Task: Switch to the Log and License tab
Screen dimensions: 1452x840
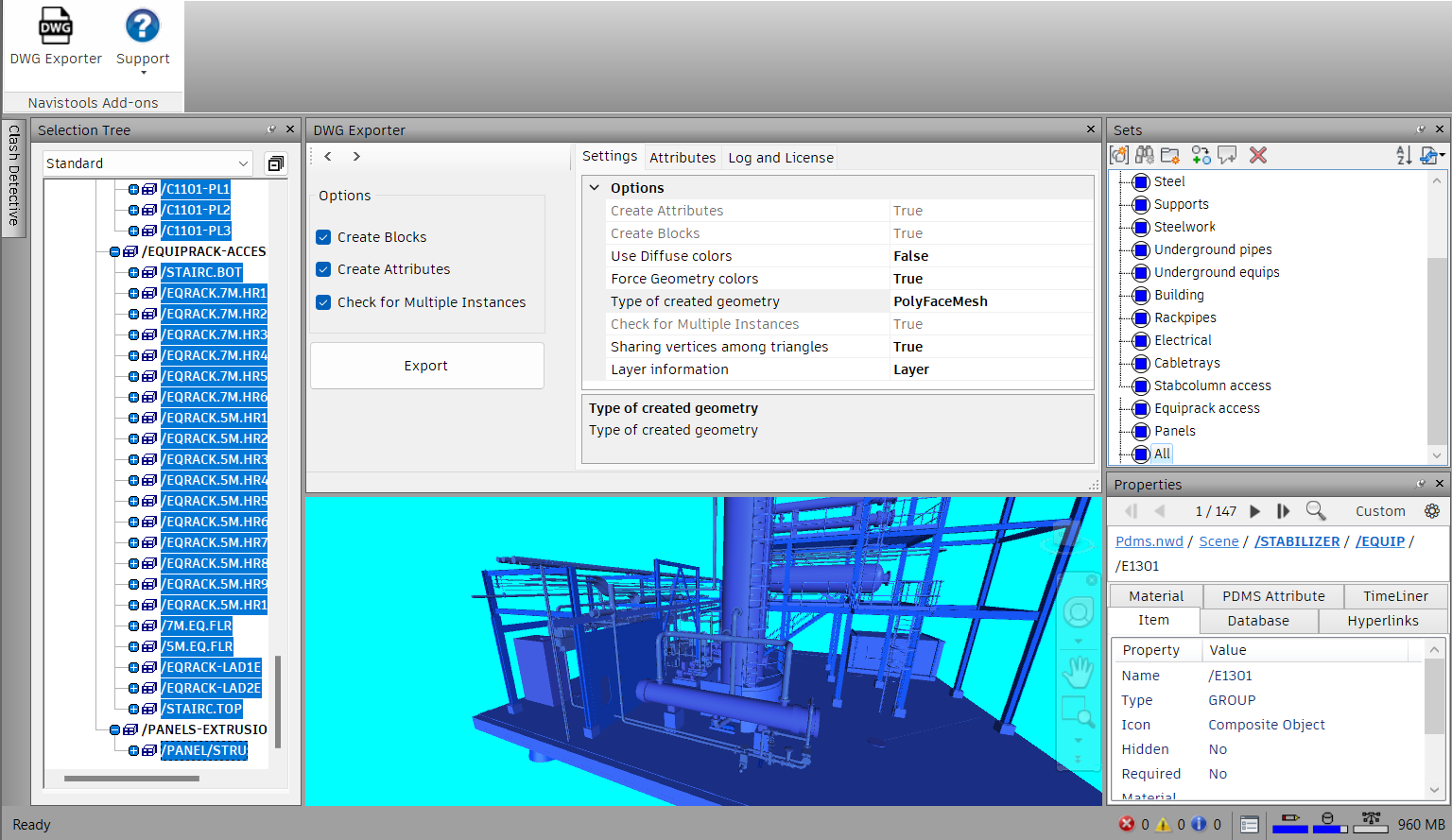Action: click(780, 158)
